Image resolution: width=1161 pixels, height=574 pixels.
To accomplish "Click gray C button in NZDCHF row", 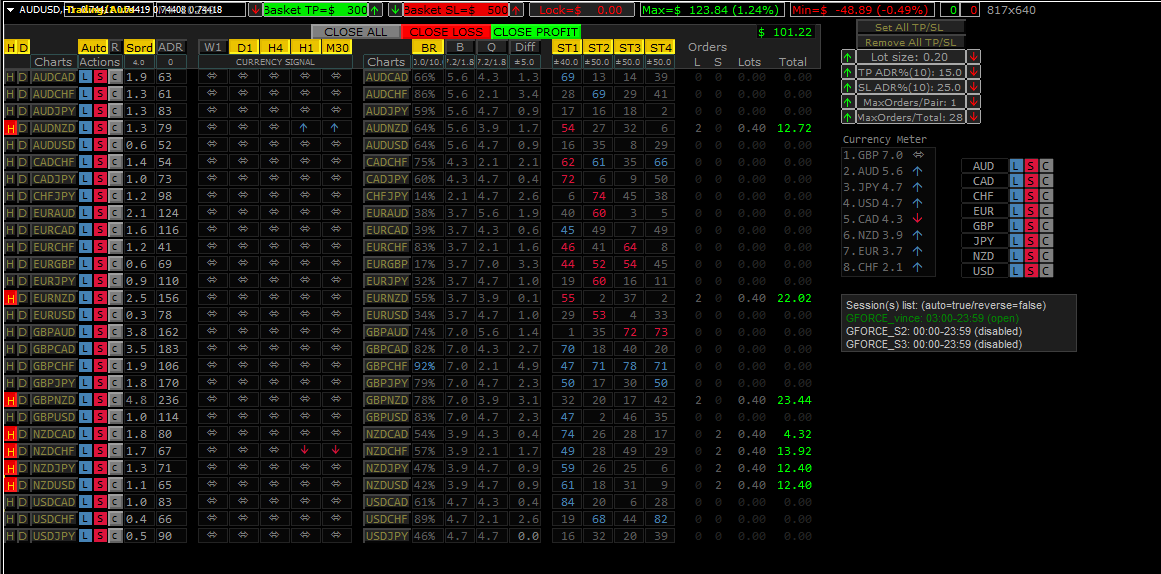I will click(x=115, y=451).
